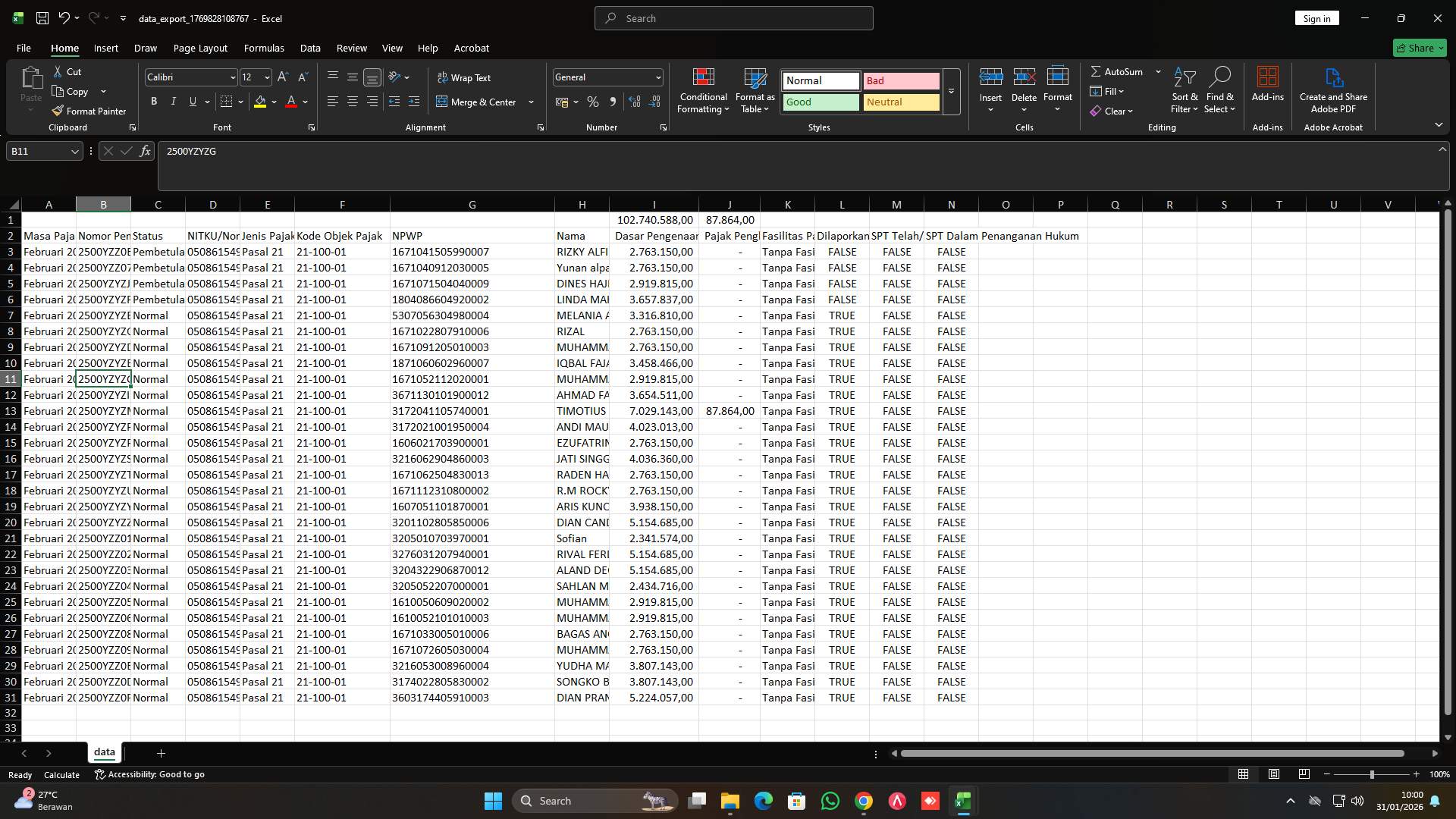Open the Number Format dropdown showing General
The image size is (1456, 819).
pos(607,77)
